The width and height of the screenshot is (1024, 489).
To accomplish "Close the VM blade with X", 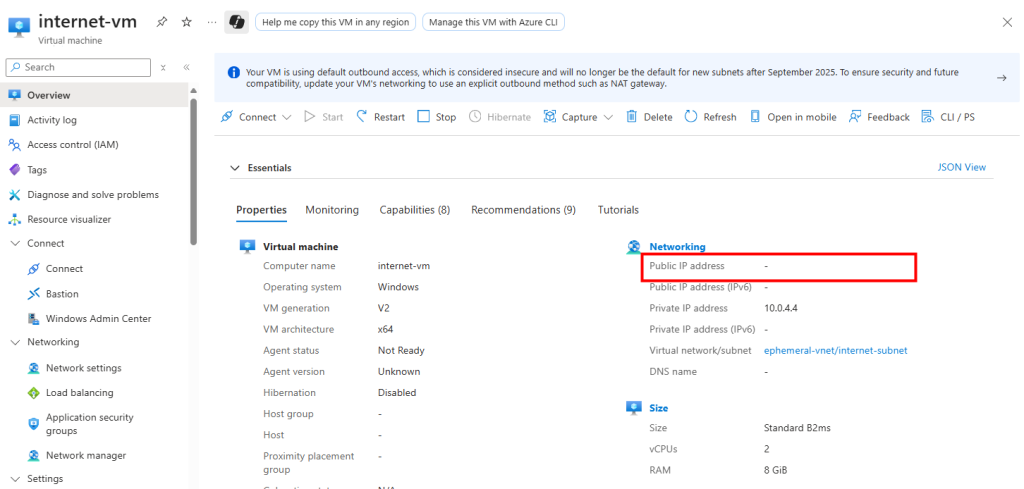I will point(1007,22).
